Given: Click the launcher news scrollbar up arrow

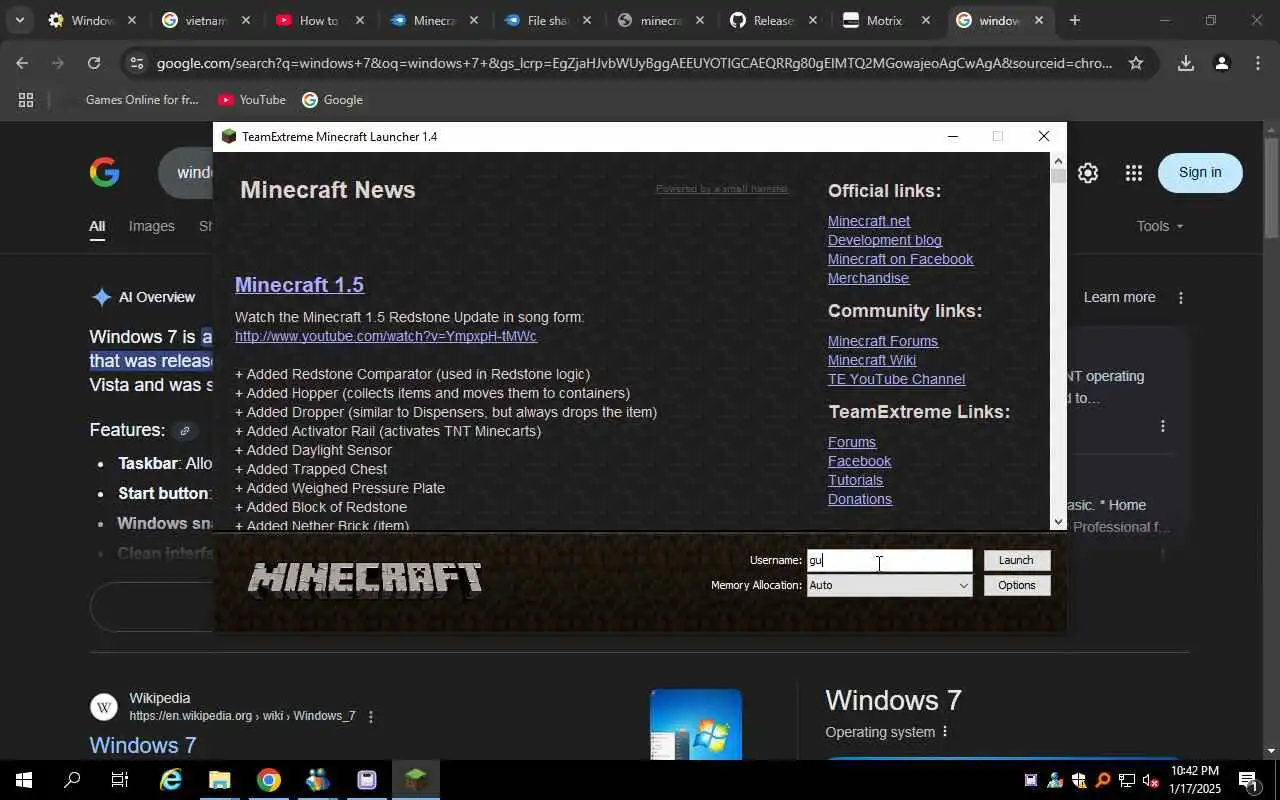Looking at the screenshot, I should point(1058,161).
